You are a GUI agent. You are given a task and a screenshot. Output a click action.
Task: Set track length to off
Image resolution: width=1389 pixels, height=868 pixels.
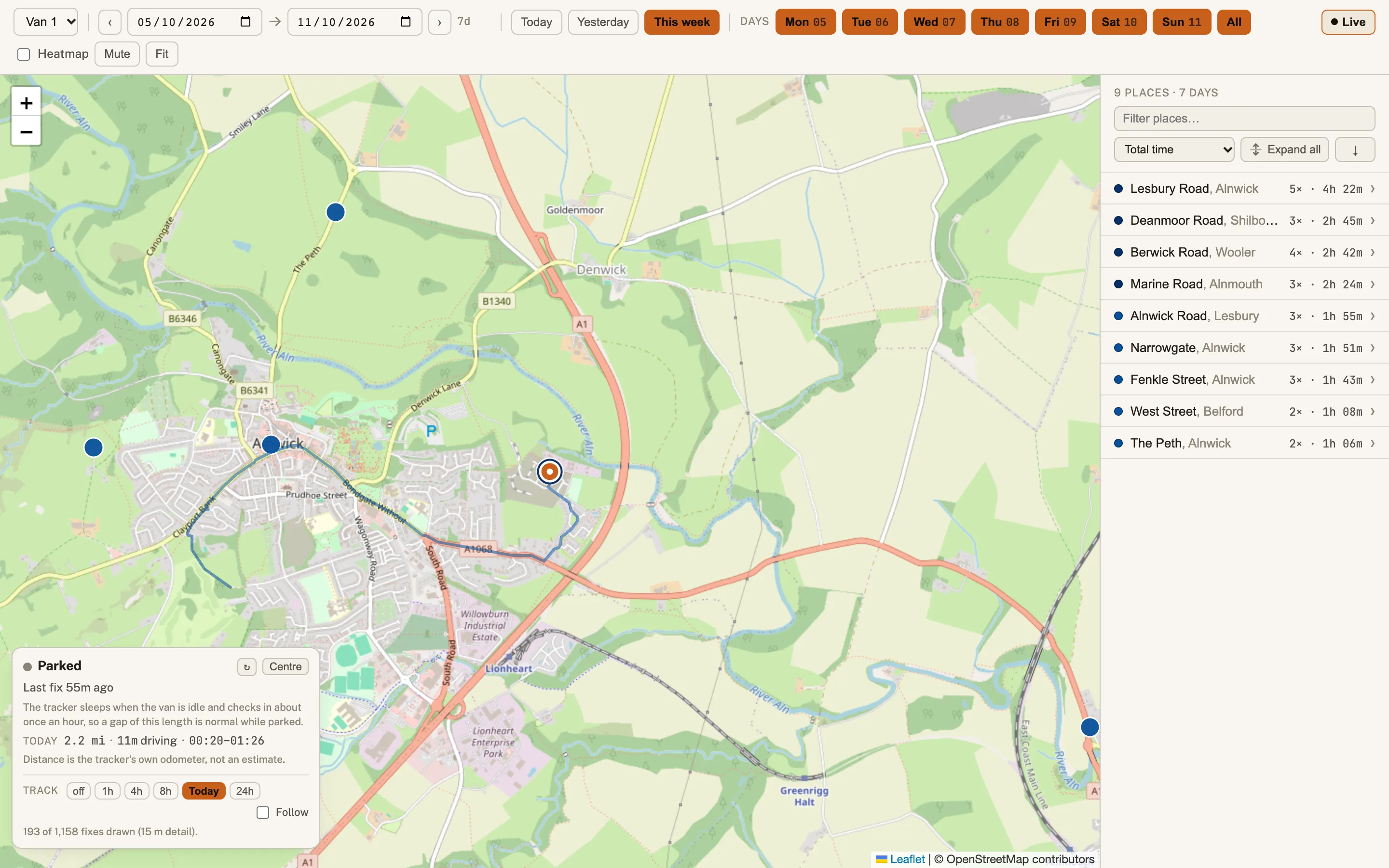coord(79,791)
